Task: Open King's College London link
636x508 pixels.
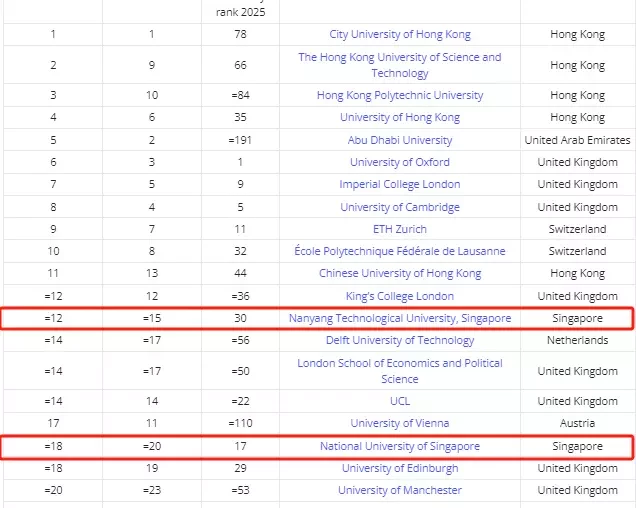Action: coord(400,296)
